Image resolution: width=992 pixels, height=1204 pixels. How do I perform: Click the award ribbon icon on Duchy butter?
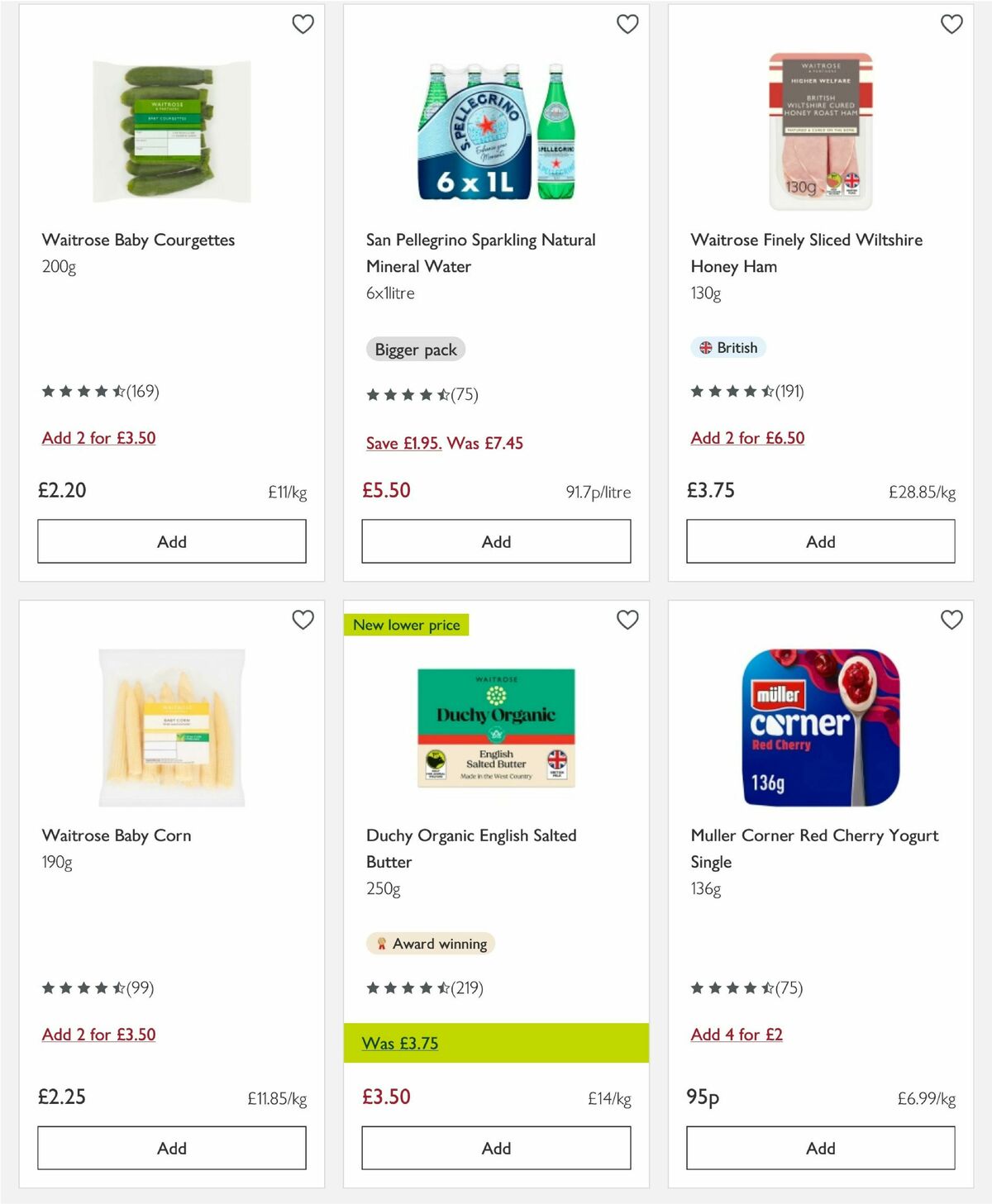coord(383,943)
